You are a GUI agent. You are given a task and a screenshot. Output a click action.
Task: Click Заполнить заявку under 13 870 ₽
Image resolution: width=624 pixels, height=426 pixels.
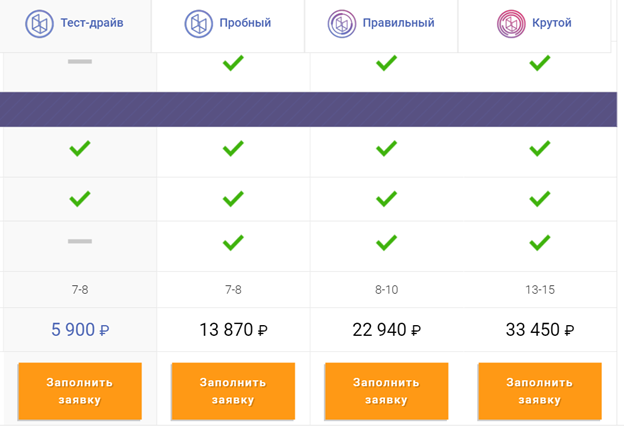click(233, 391)
